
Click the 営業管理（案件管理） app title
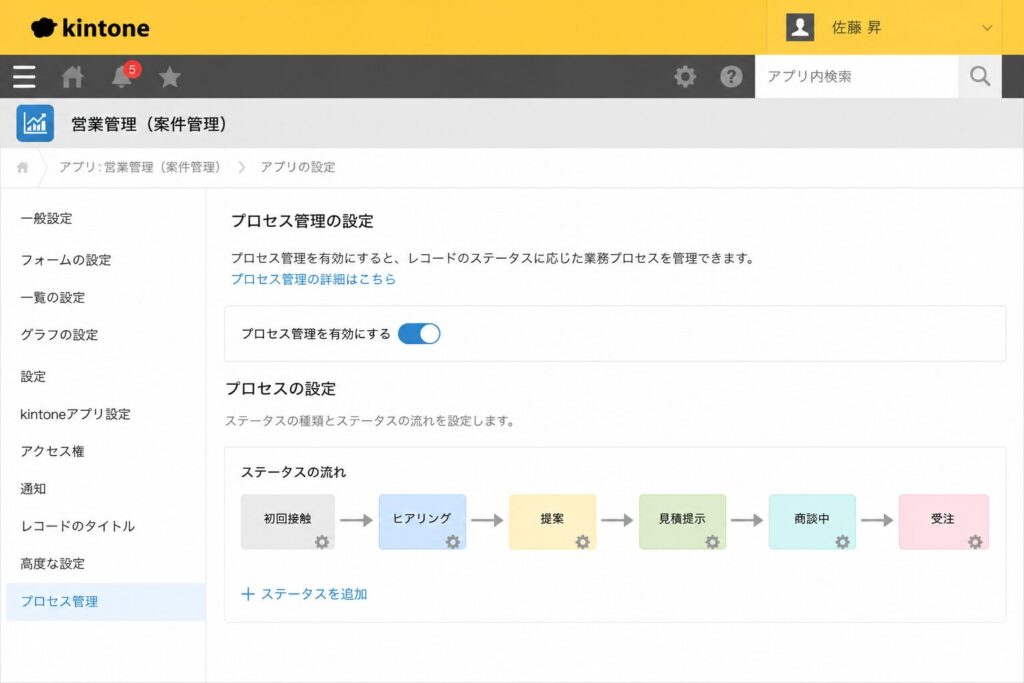[x=149, y=124]
